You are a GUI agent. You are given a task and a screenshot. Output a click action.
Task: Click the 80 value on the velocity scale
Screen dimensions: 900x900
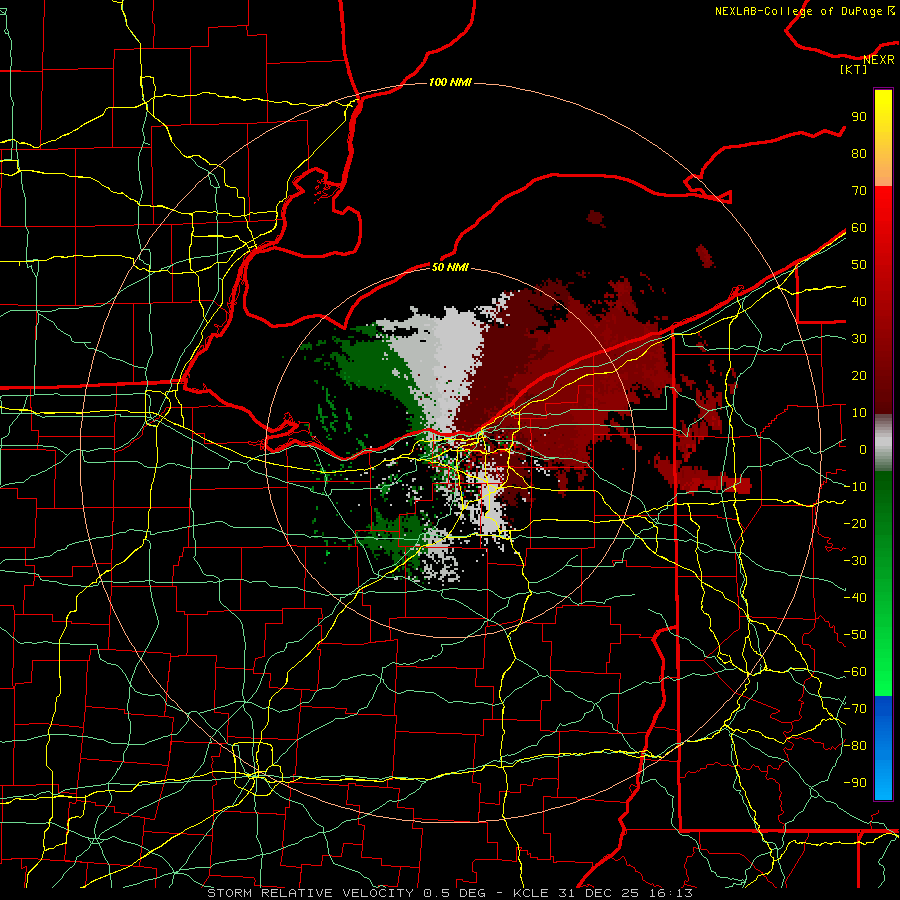[x=859, y=154]
